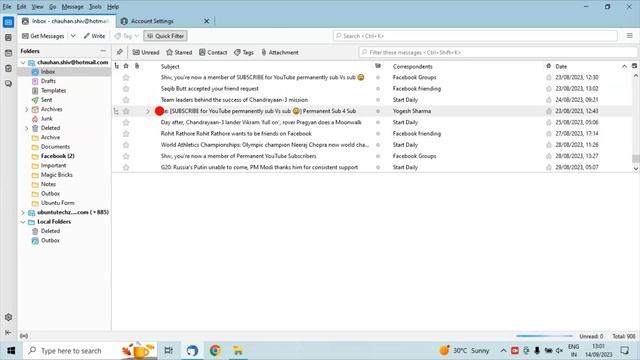Screen dimensions: 640x360
Task: Click the Windows taskbar search box
Action: tap(90, 351)
